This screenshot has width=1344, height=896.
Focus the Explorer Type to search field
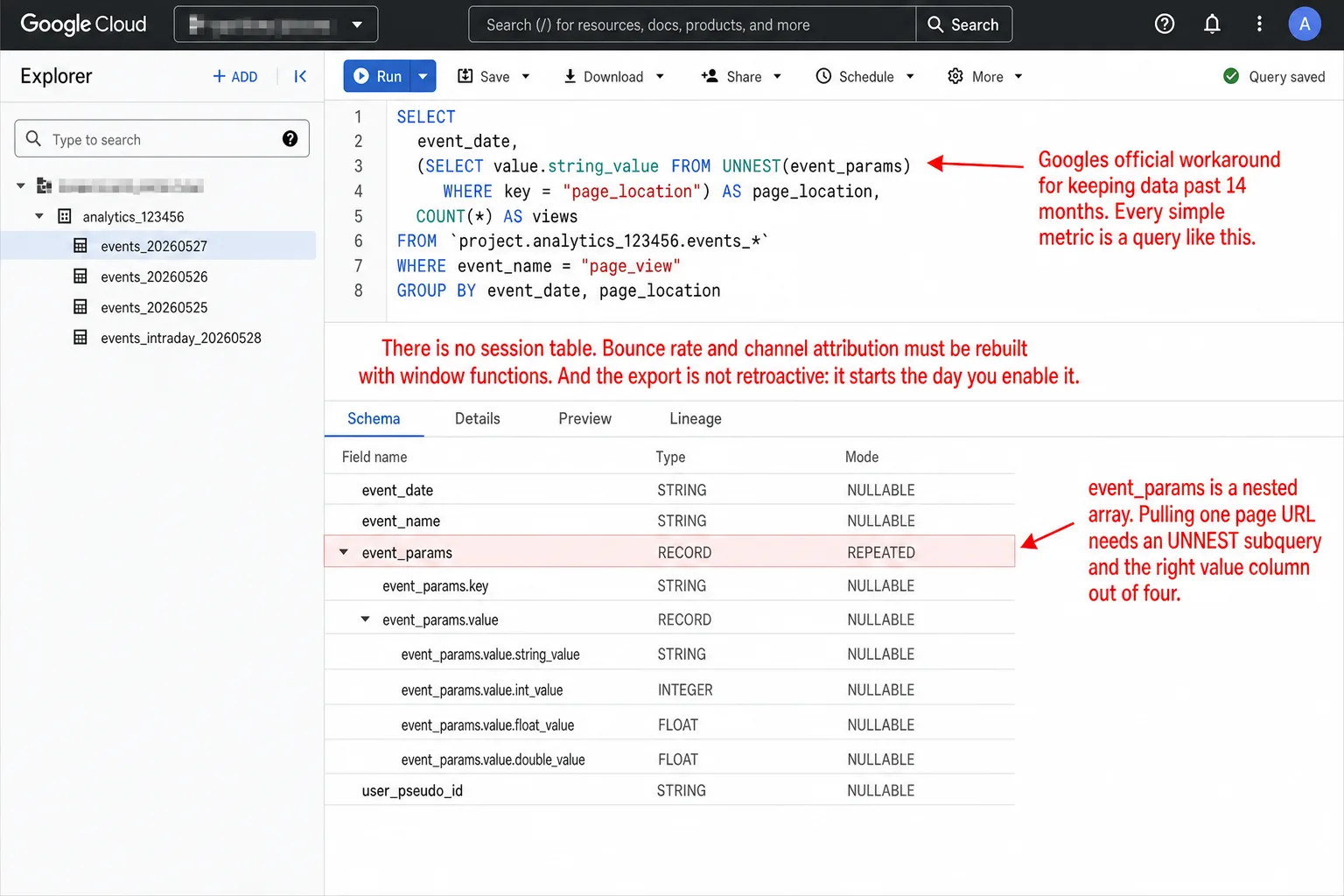162,138
